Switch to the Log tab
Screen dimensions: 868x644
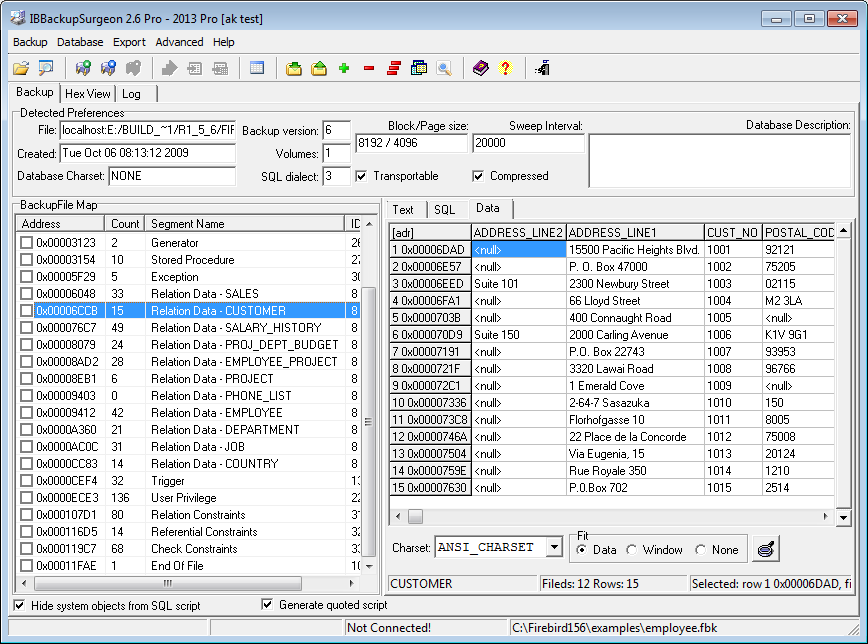pos(132,94)
